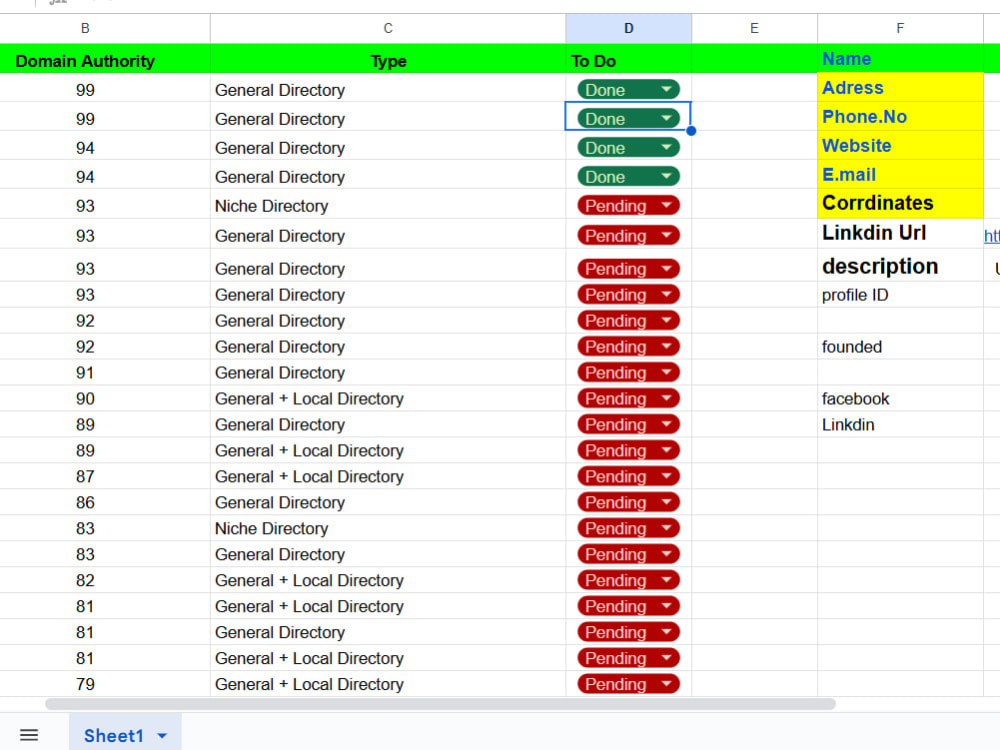Select the profile ID cell

(900, 295)
